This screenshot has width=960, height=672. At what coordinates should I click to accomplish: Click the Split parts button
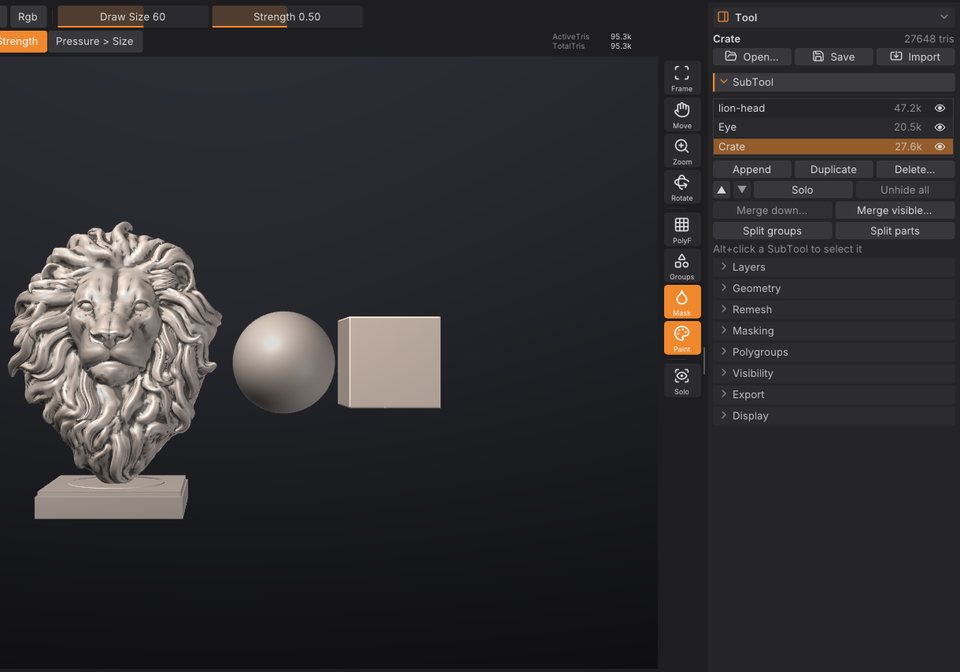[894, 231]
